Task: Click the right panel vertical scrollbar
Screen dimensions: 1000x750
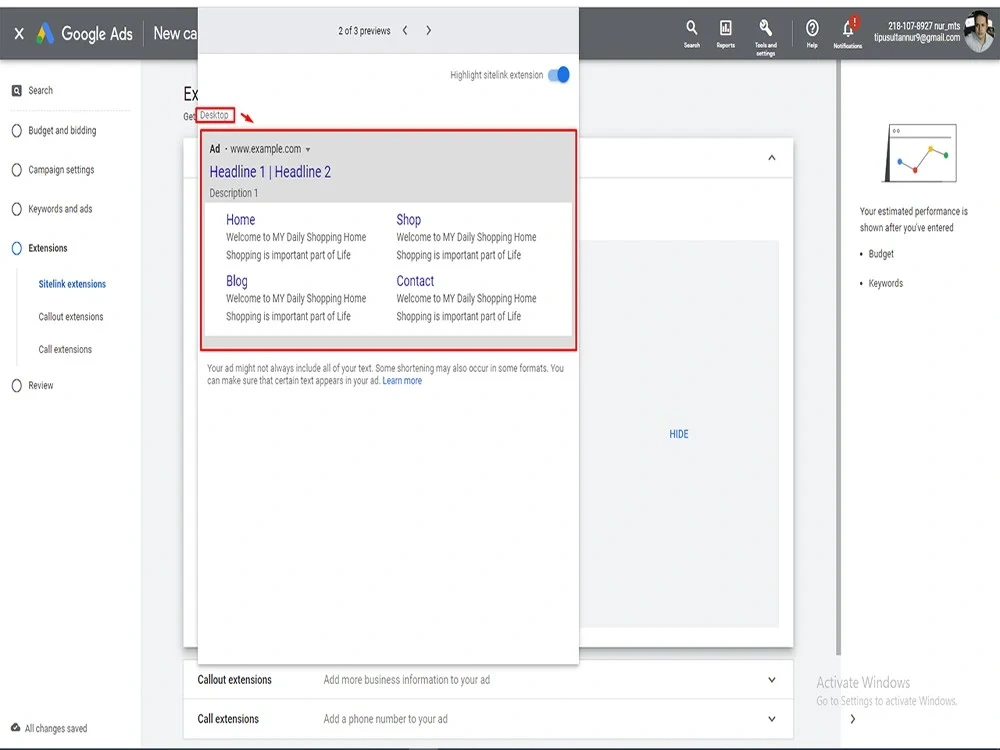Action: click(x=839, y=357)
